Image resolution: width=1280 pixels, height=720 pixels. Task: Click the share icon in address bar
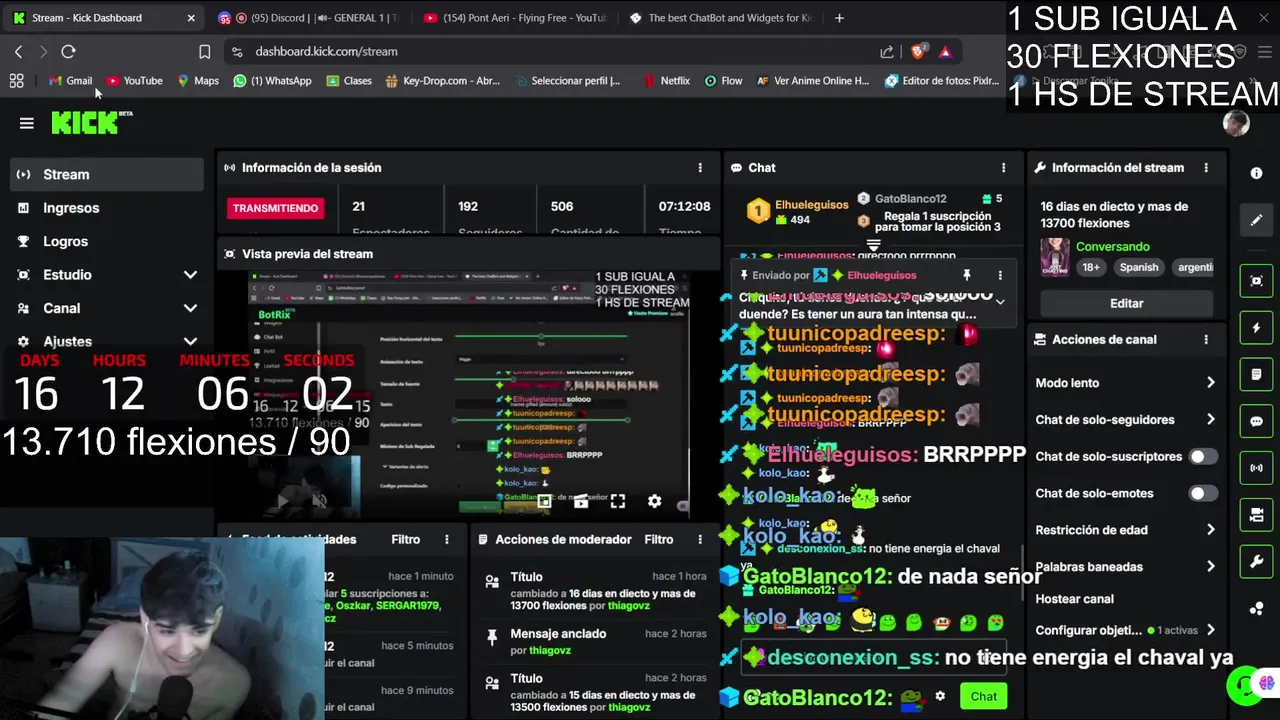pyautogui.click(x=887, y=52)
